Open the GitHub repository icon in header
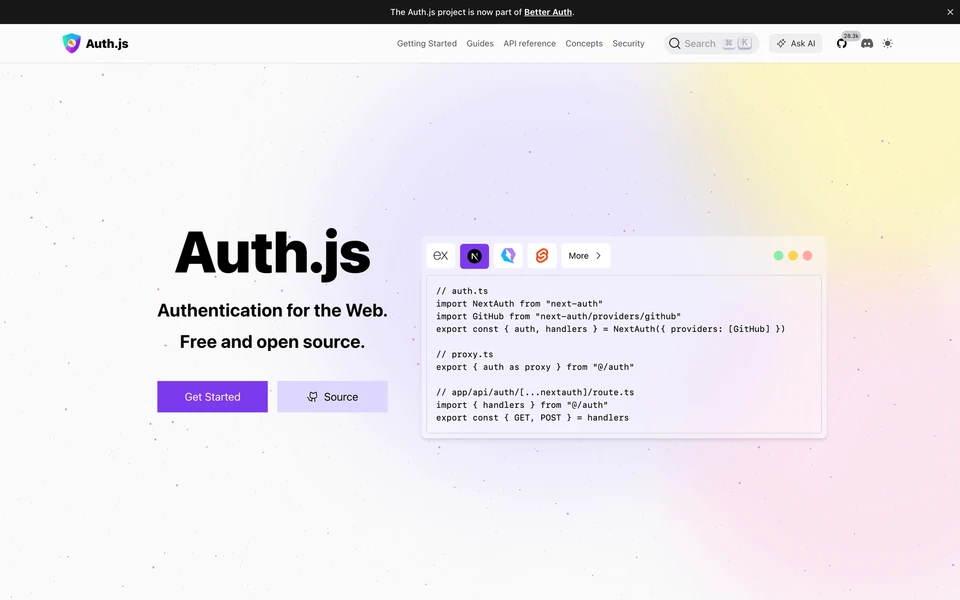The image size is (960, 600). [842, 43]
